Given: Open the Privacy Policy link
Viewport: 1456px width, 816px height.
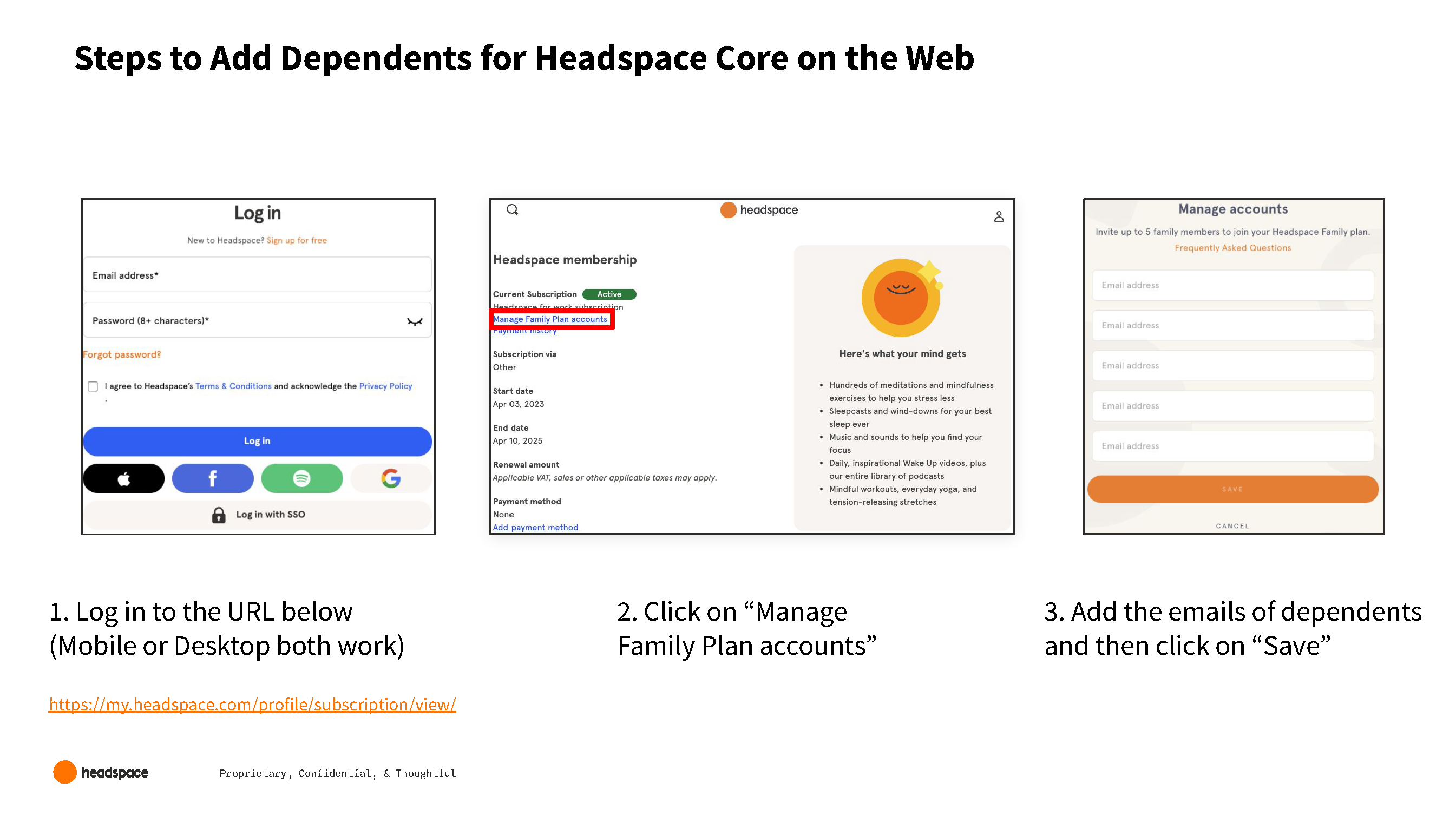Looking at the screenshot, I should coord(386,386).
